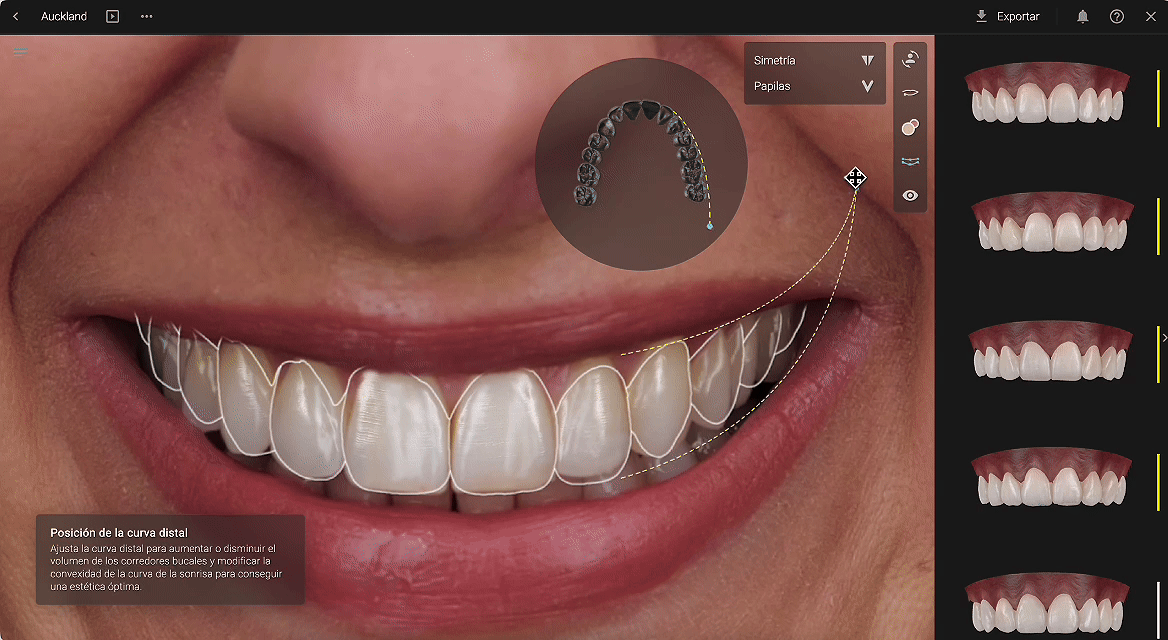Screen dimensions: 1168x640
Task: Open the notifications bell
Action: pos(1083,16)
